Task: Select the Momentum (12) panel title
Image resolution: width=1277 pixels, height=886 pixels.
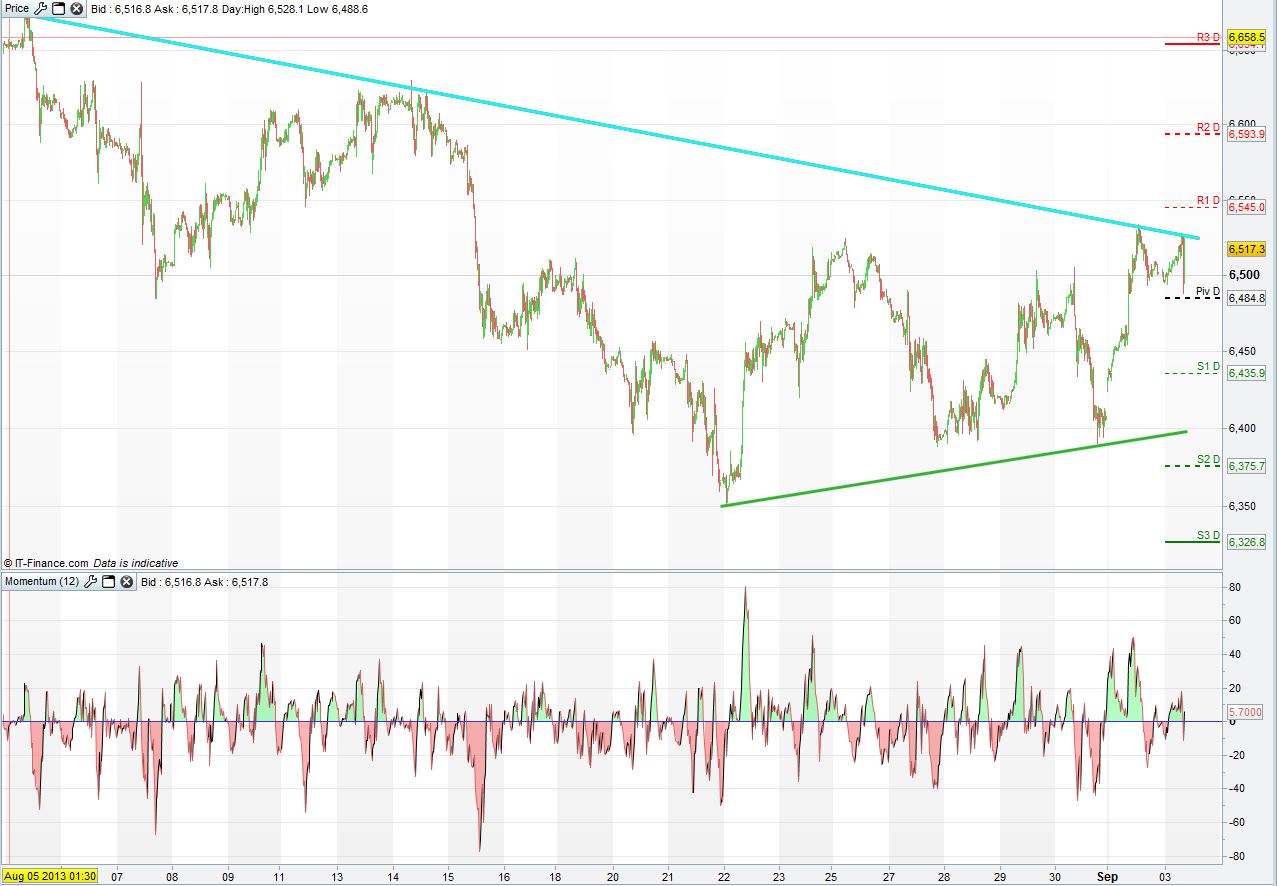Action: click(x=42, y=581)
